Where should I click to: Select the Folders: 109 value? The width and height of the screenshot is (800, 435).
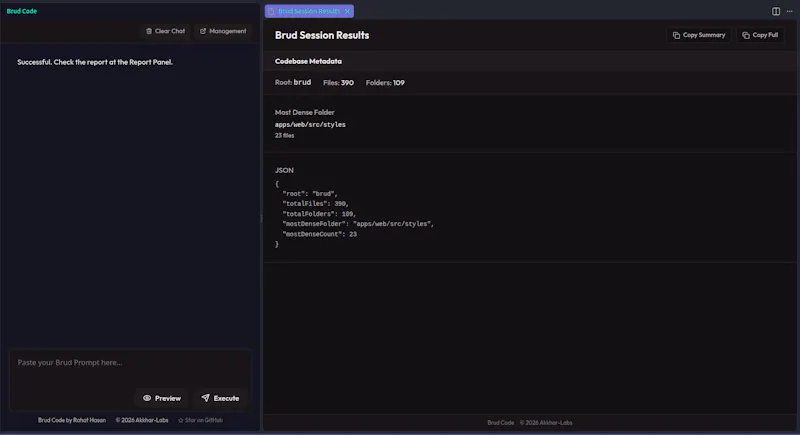385,83
